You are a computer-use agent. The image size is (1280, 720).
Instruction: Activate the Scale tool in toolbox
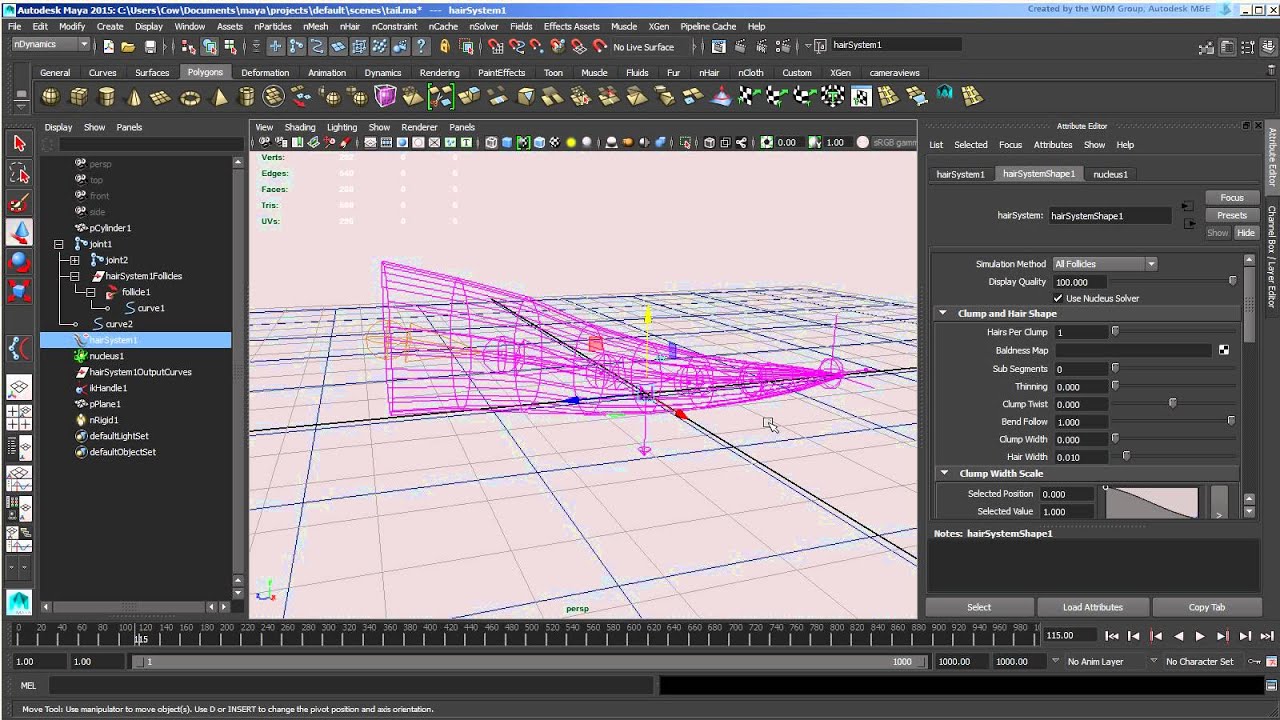(x=19, y=291)
